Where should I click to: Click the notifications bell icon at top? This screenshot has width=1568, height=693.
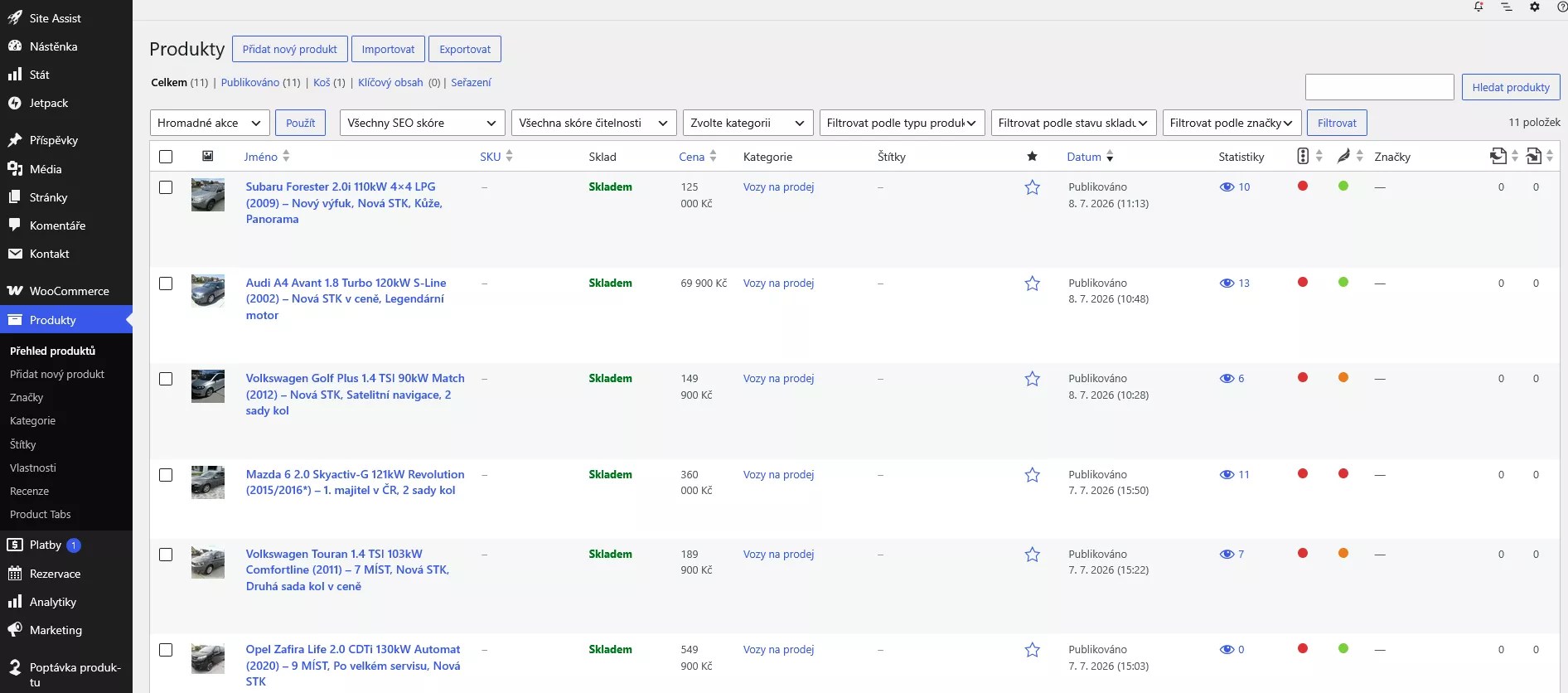tap(1478, 7)
